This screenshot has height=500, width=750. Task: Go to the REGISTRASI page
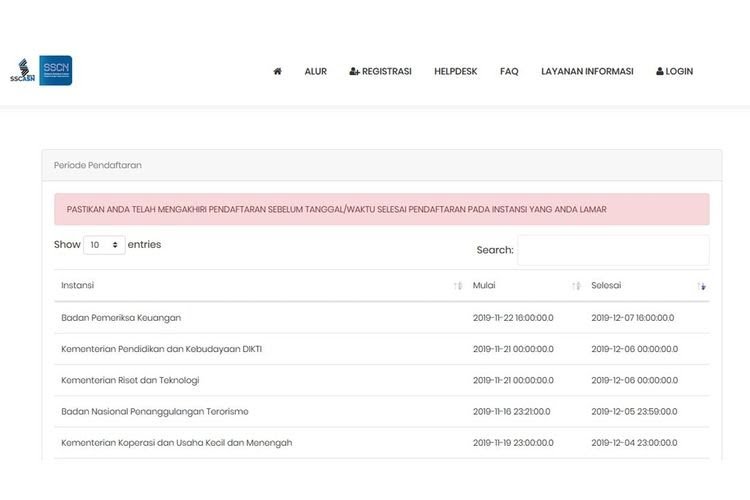(x=380, y=72)
